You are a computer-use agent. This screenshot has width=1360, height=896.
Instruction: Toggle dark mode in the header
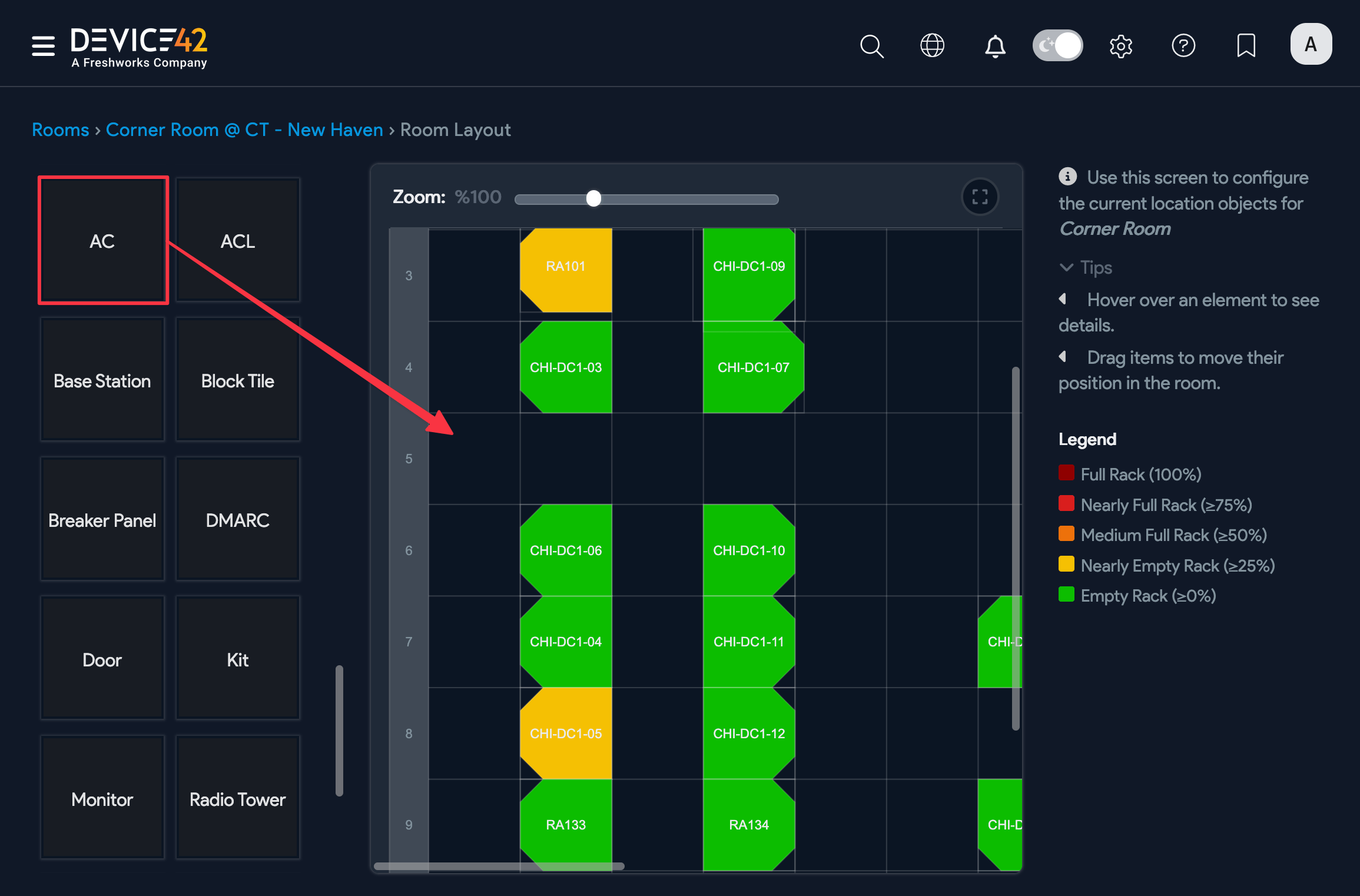tap(1057, 44)
